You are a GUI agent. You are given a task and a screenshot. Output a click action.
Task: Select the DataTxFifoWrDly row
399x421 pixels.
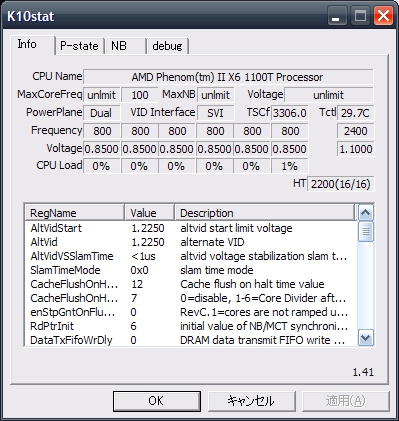point(191,340)
